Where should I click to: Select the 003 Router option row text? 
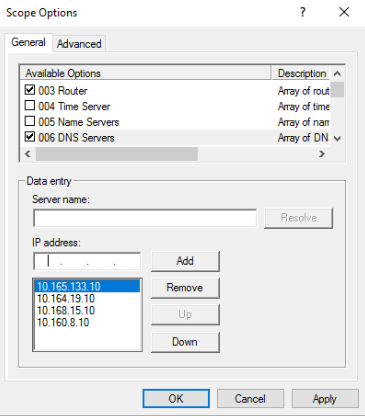(x=63, y=91)
